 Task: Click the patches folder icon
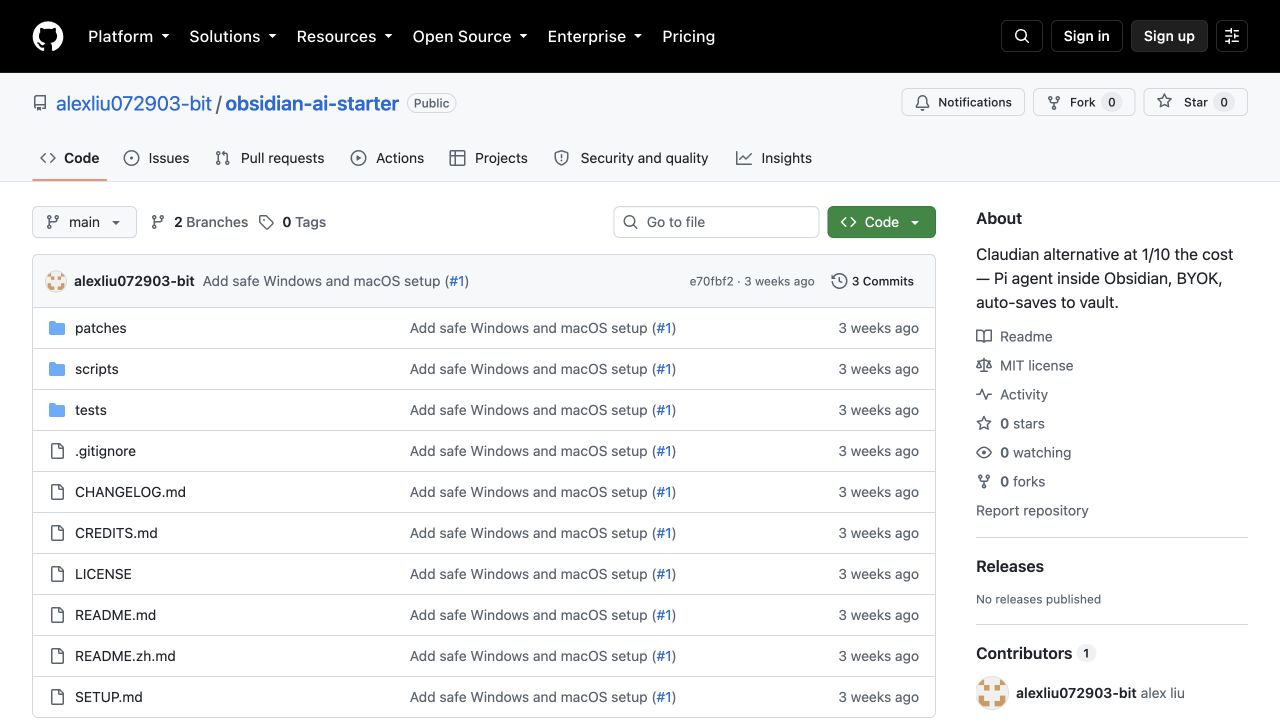tap(57, 328)
